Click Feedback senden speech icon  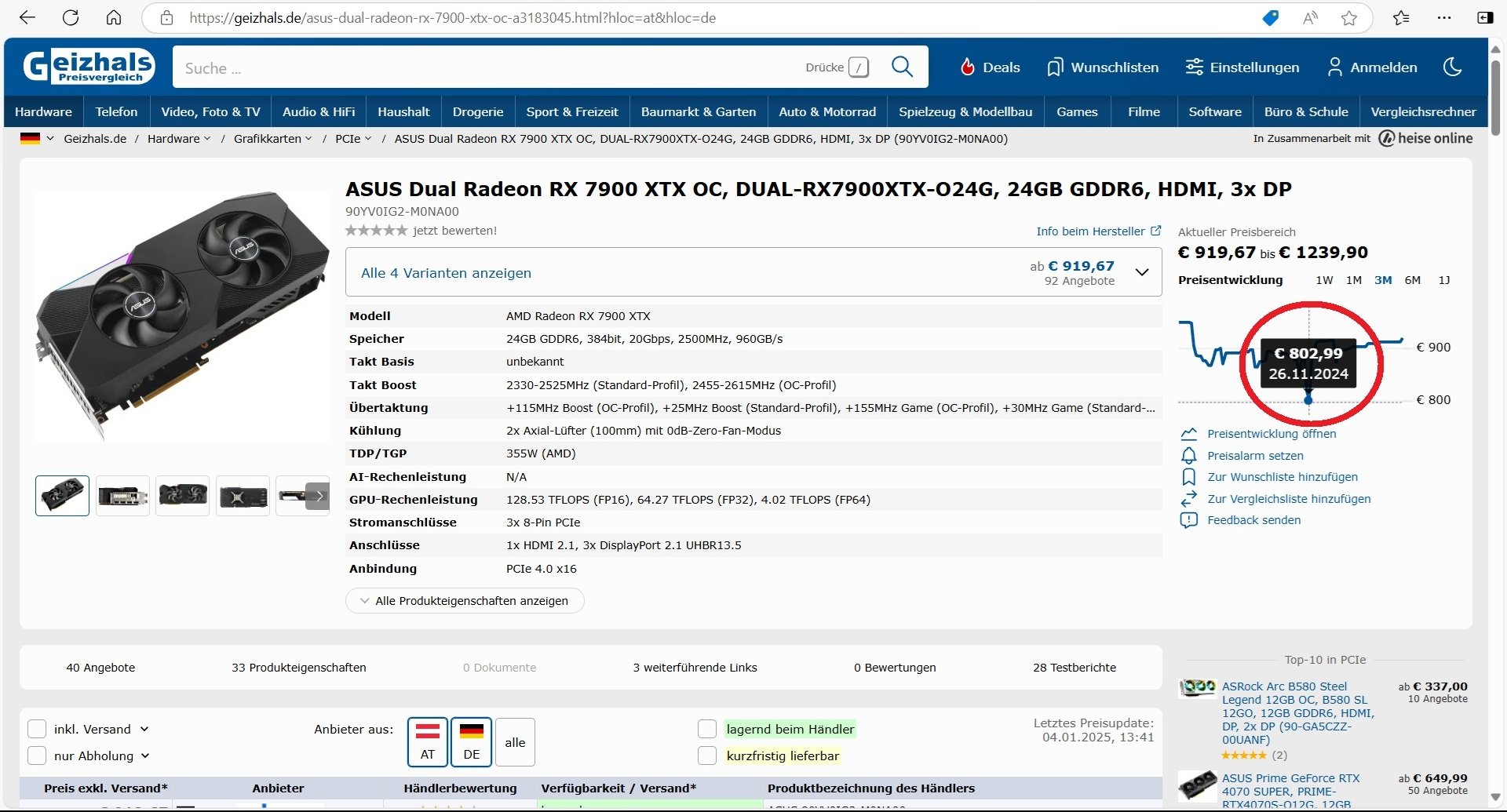click(x=1189, y=520)
